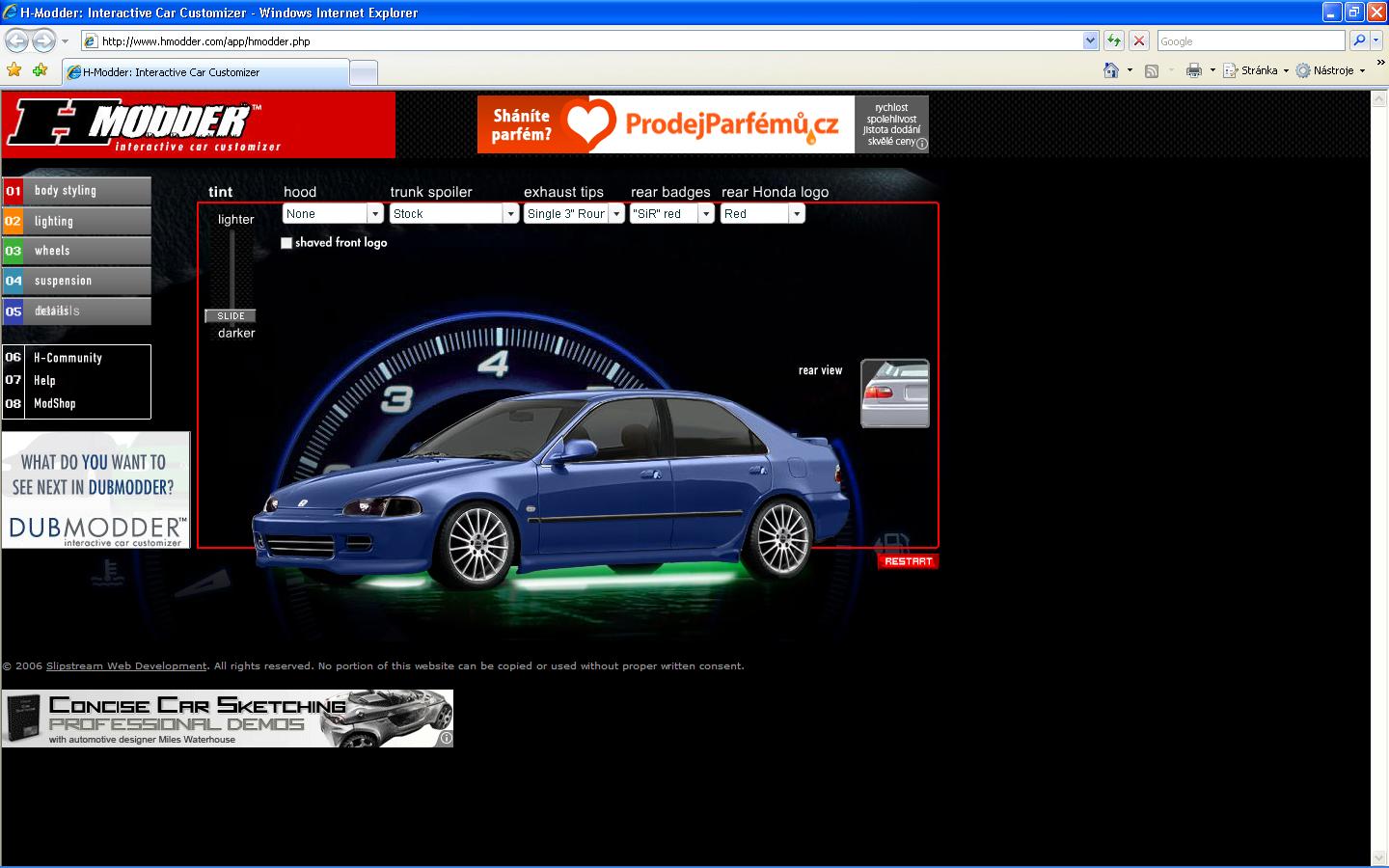Image resolution: width=1389 pixels, height=868 pixels.
Task: Click the search magnifier icon
Action: [x=1359, y=41]
